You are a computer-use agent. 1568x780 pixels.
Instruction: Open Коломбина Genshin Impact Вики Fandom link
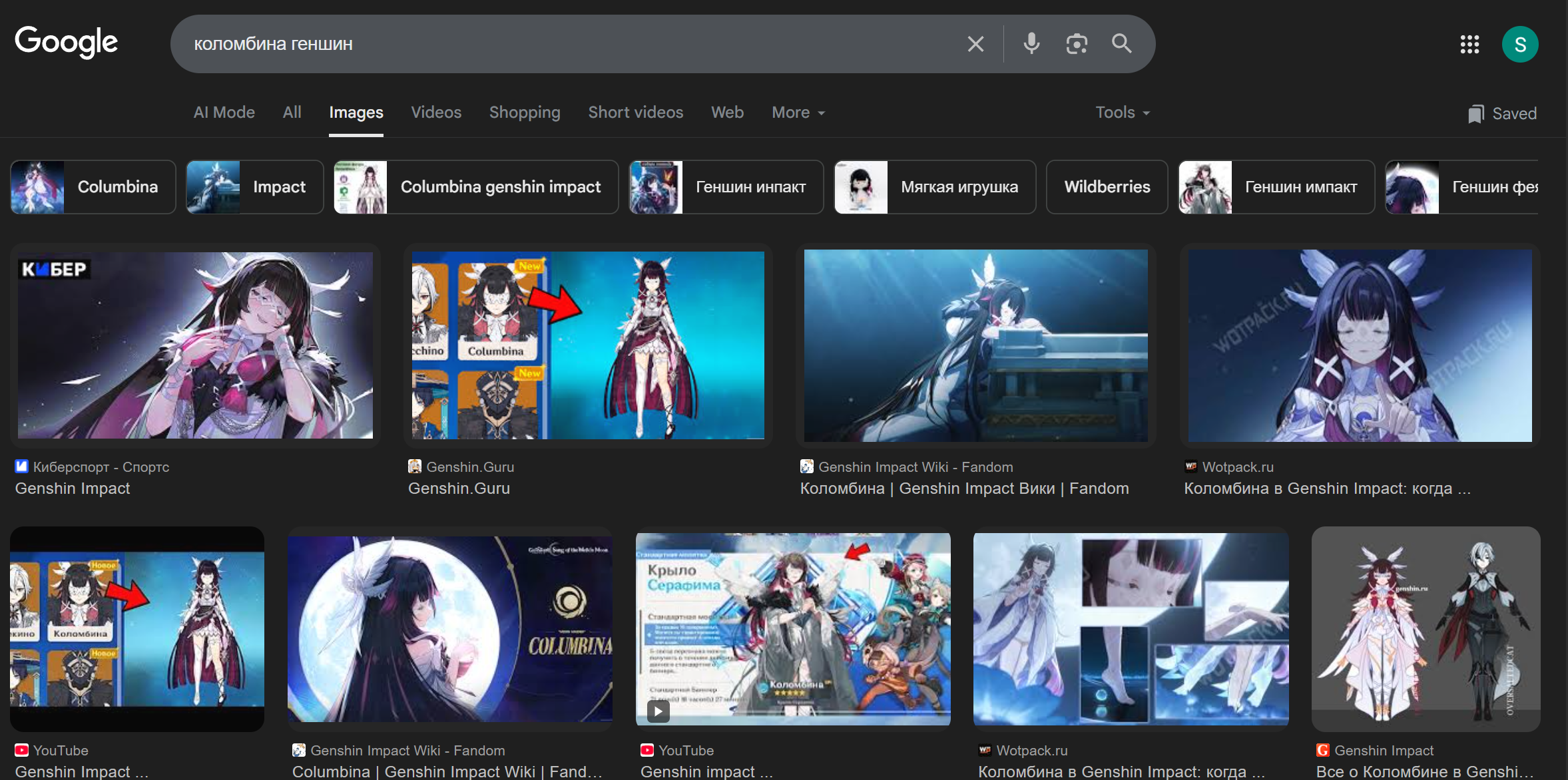964,488
